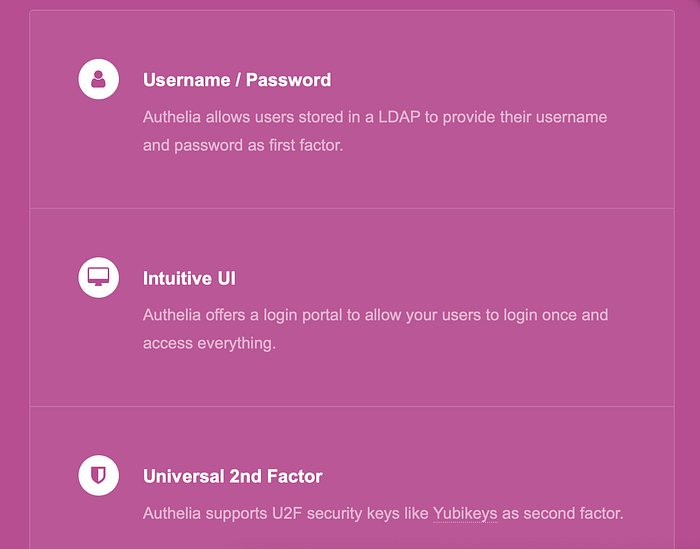Click the user profile icon

(99, 79)
